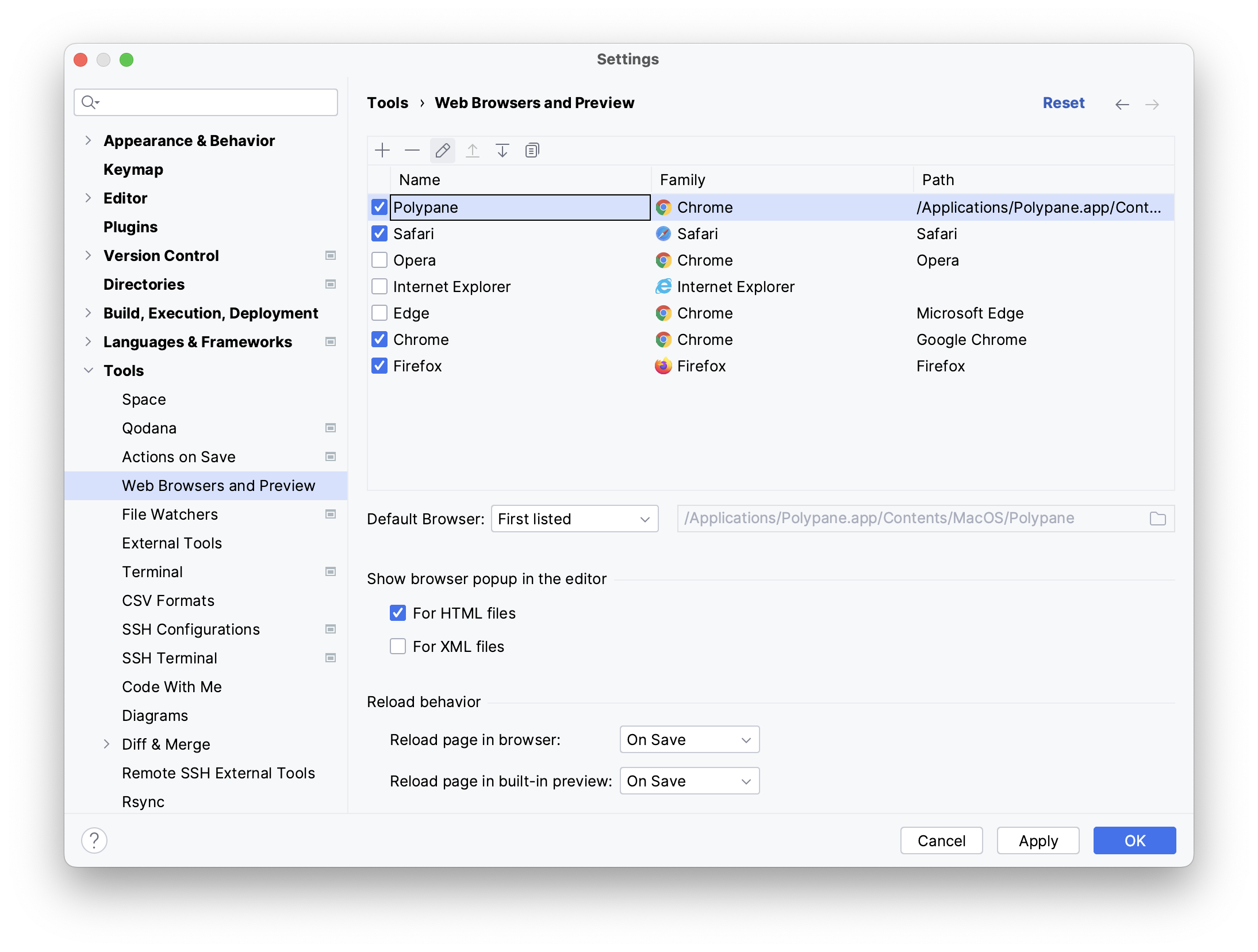Click the back navigation arrow
1258x952 pixels.
coord(1122,104)
